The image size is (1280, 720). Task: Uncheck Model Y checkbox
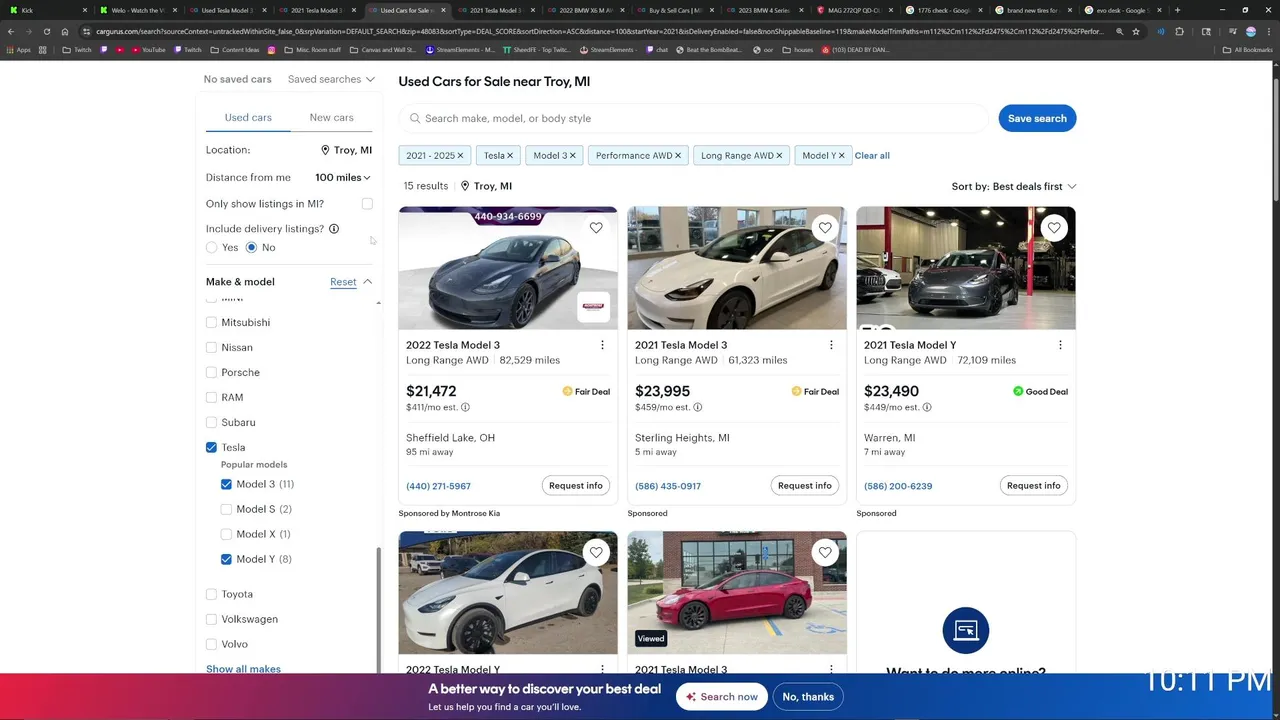(x=226, y=559)
